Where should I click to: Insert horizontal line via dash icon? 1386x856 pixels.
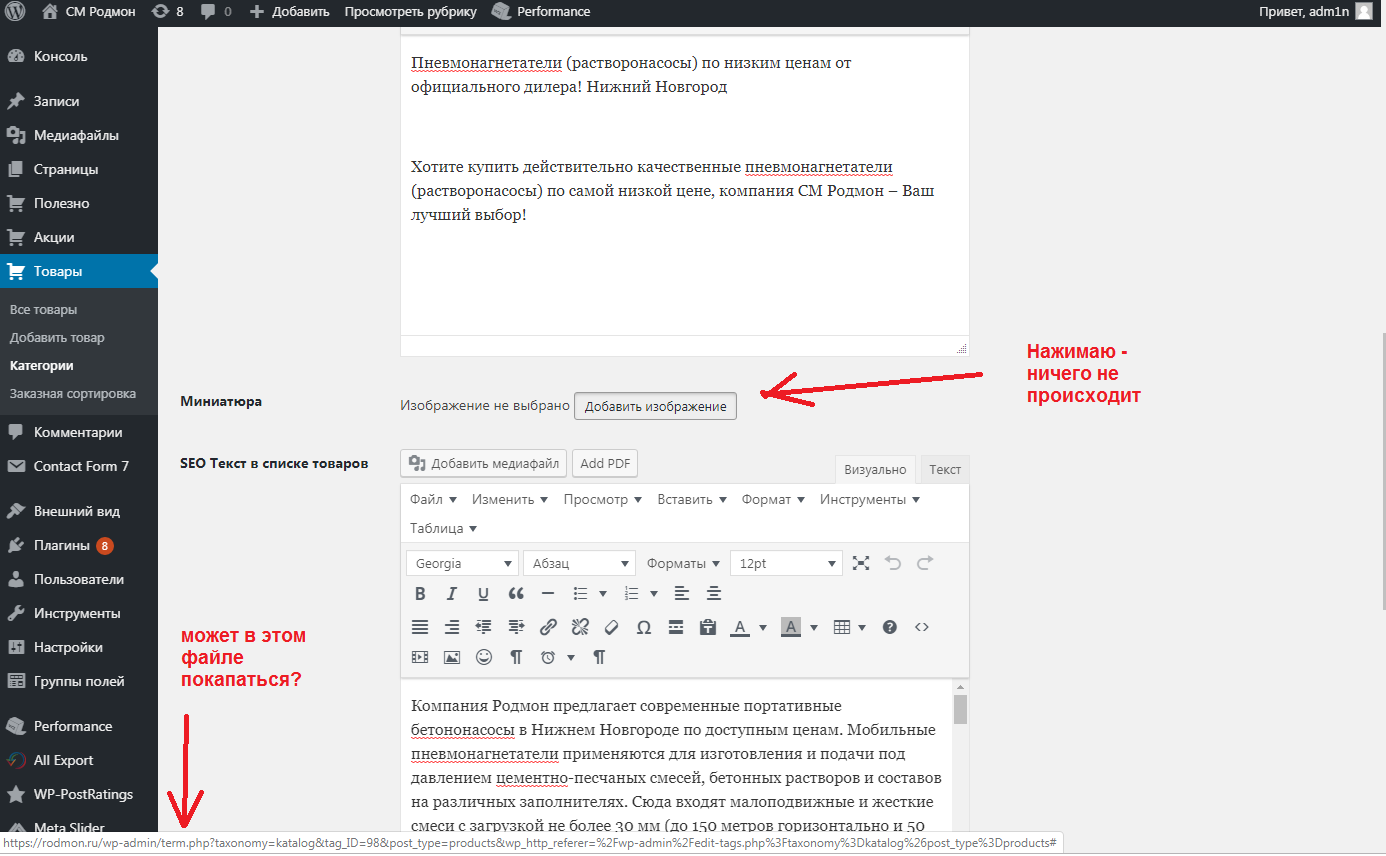(x=548, y=593)
